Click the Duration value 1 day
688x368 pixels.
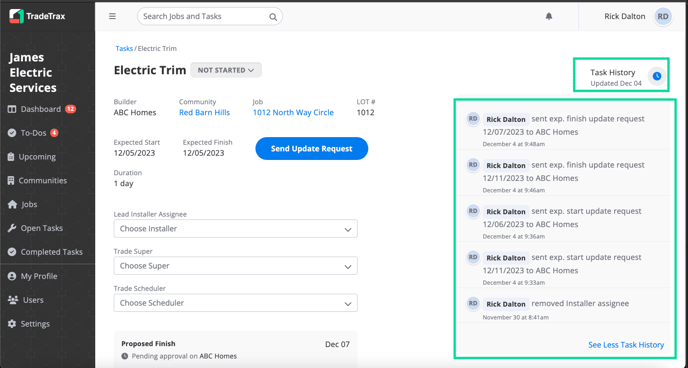point(123,183)
